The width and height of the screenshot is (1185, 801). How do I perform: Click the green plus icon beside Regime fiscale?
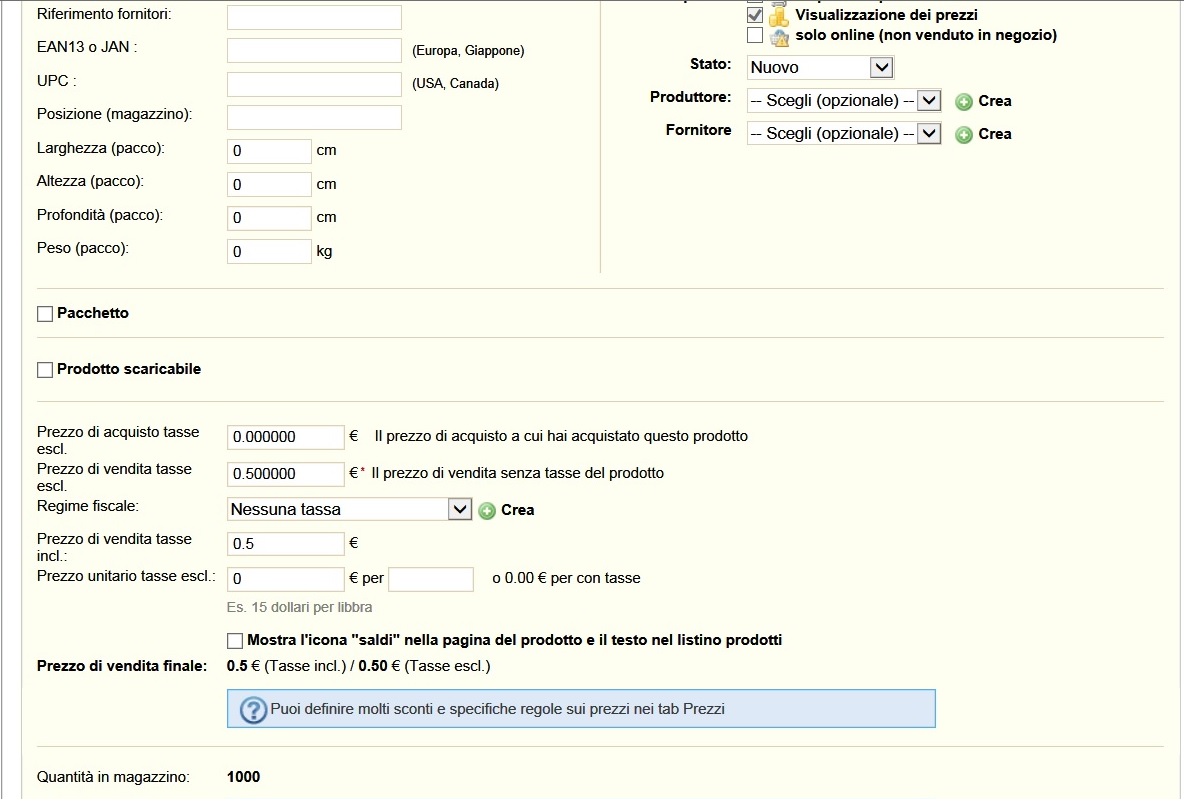tap(487, 511)
